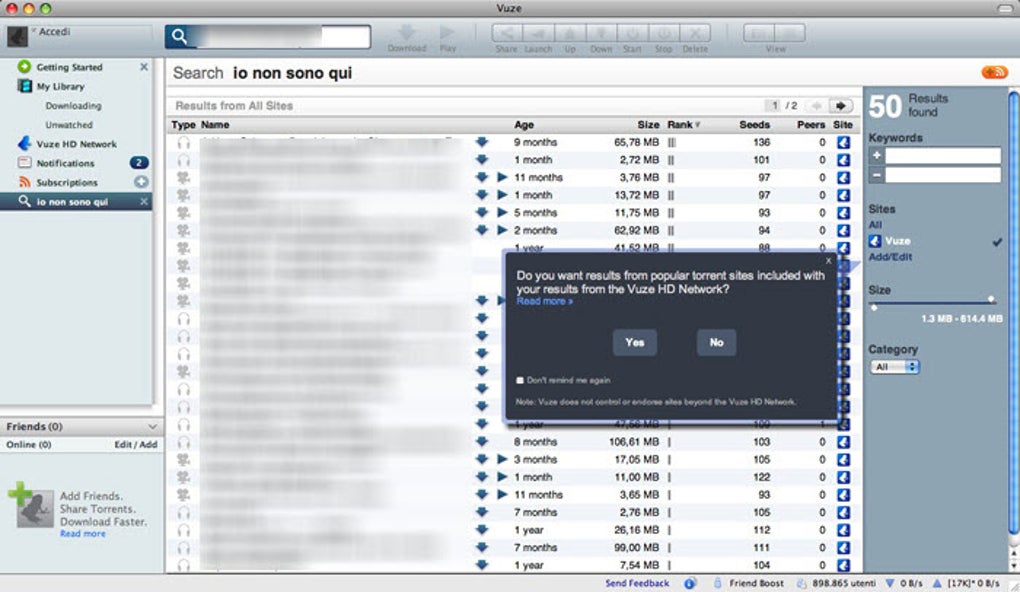This screenshot has width=1020, height=592.
Task: Click the View toolbar button
Action: (x=775, y=33)
